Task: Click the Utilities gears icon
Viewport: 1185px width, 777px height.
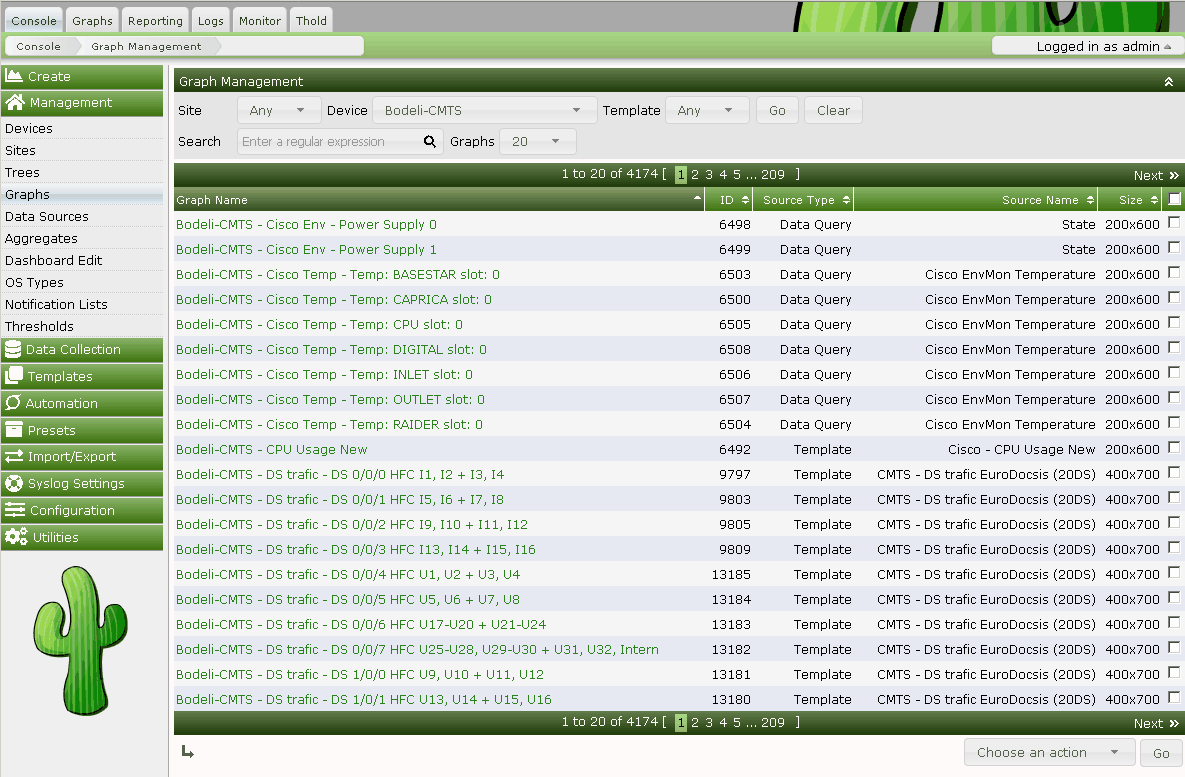Action: 16,537
